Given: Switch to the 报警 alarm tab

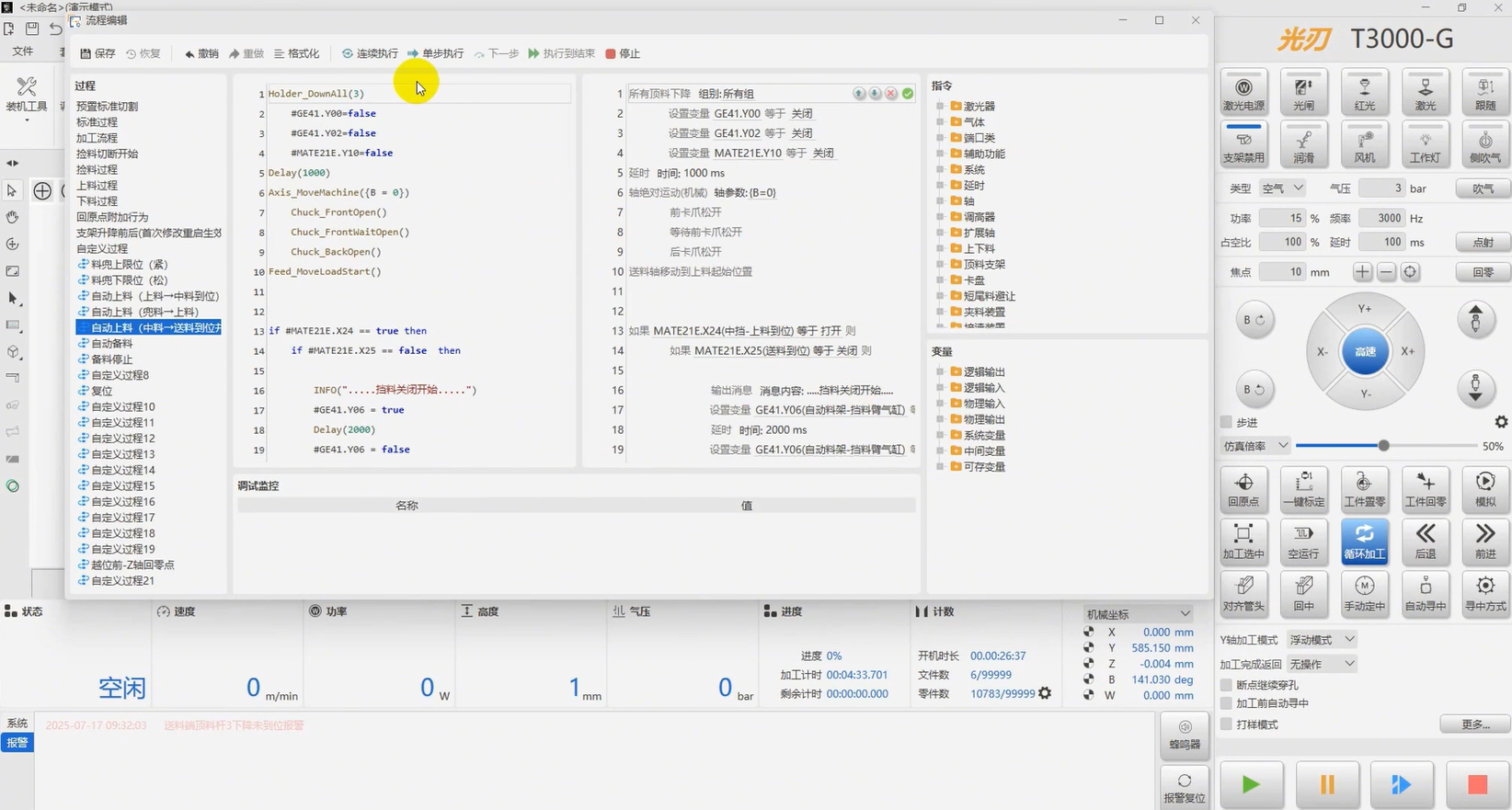Looking at the screenshot, I should click(17, 743).
